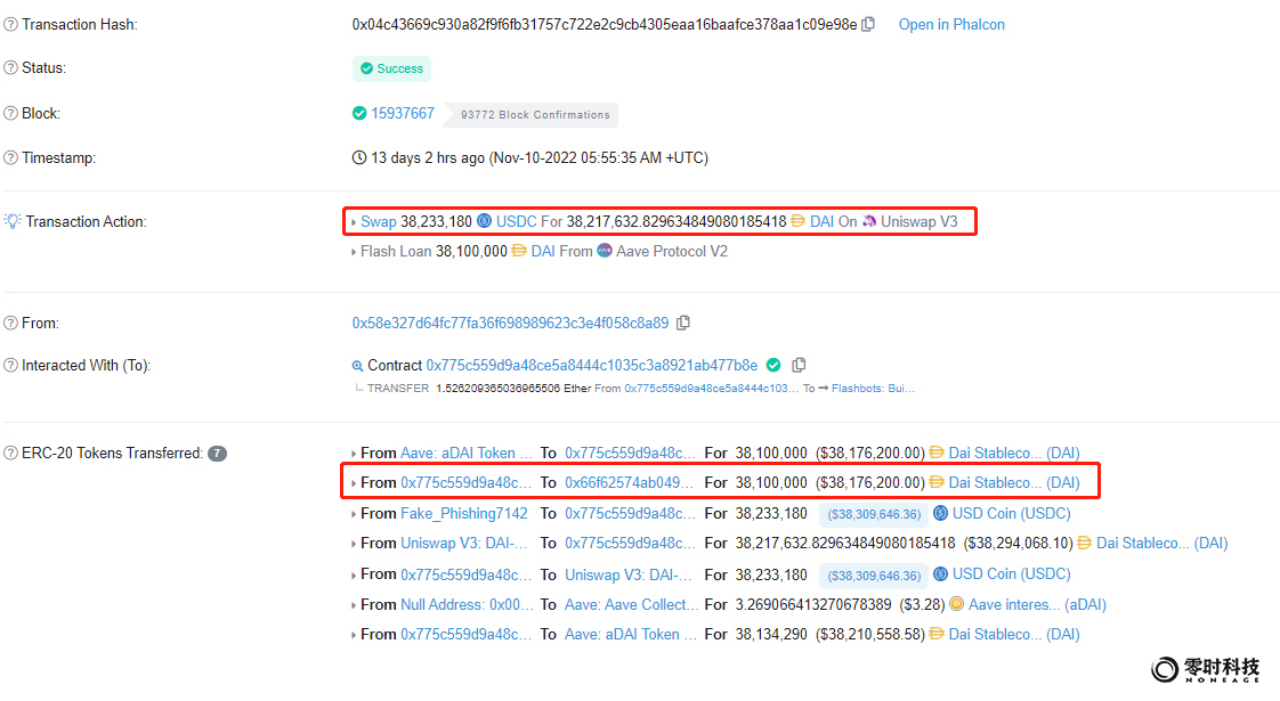Screen dimensions: 1280x701
Task: Open the Flashbots Builder transfer recipient link
Action: [x=873, y=388]
